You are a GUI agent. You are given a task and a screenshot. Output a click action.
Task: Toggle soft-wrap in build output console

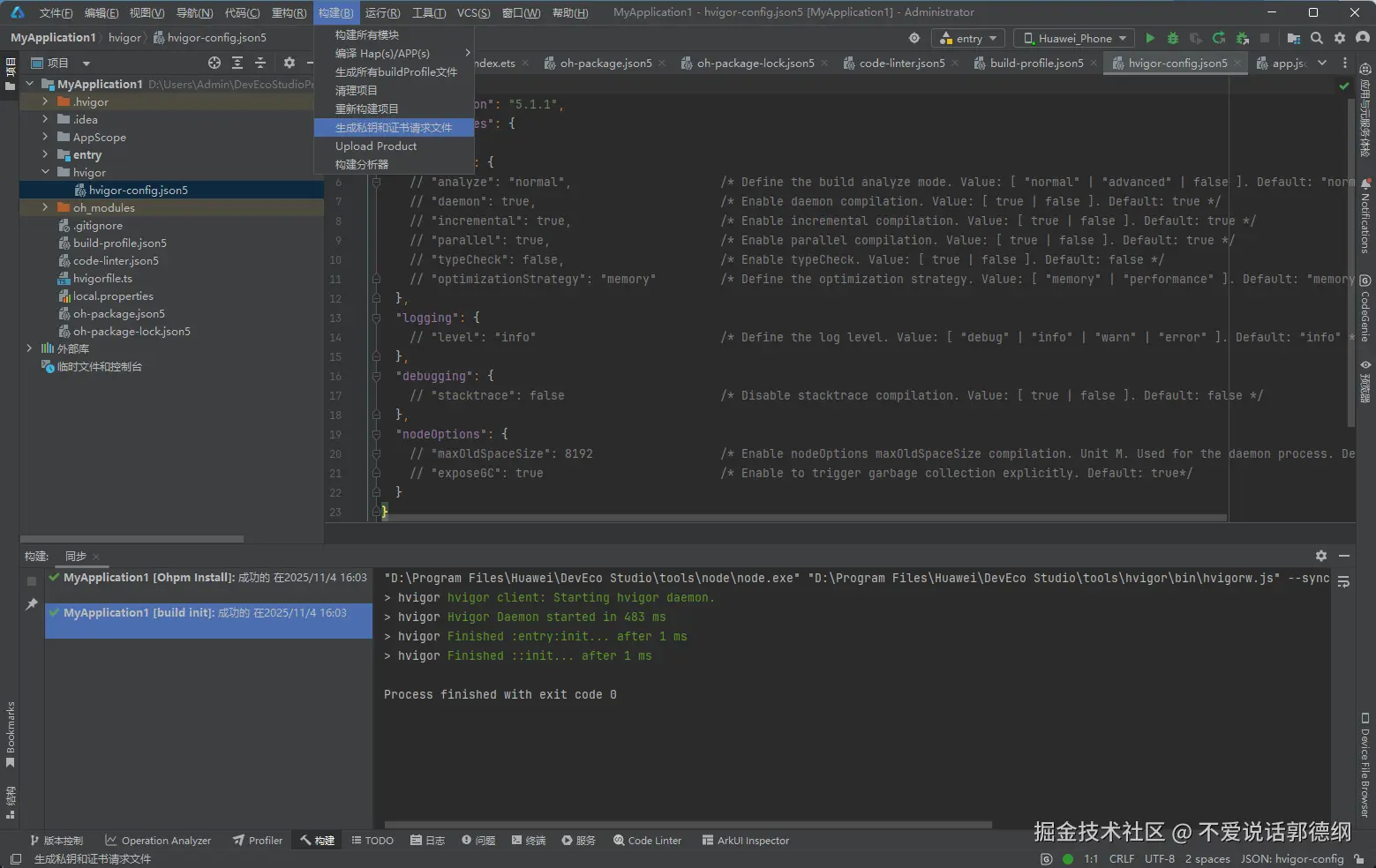[x=1343, y=582]
